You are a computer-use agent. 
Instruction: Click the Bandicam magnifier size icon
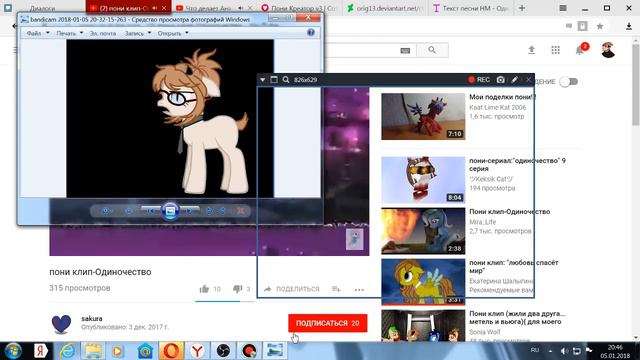tap(286, 80)
